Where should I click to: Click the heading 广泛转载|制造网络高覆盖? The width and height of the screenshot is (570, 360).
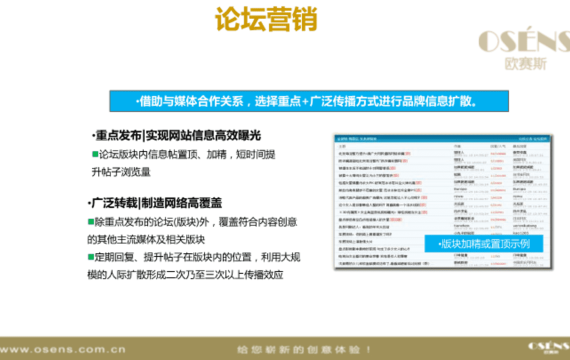tap(154, 203)
